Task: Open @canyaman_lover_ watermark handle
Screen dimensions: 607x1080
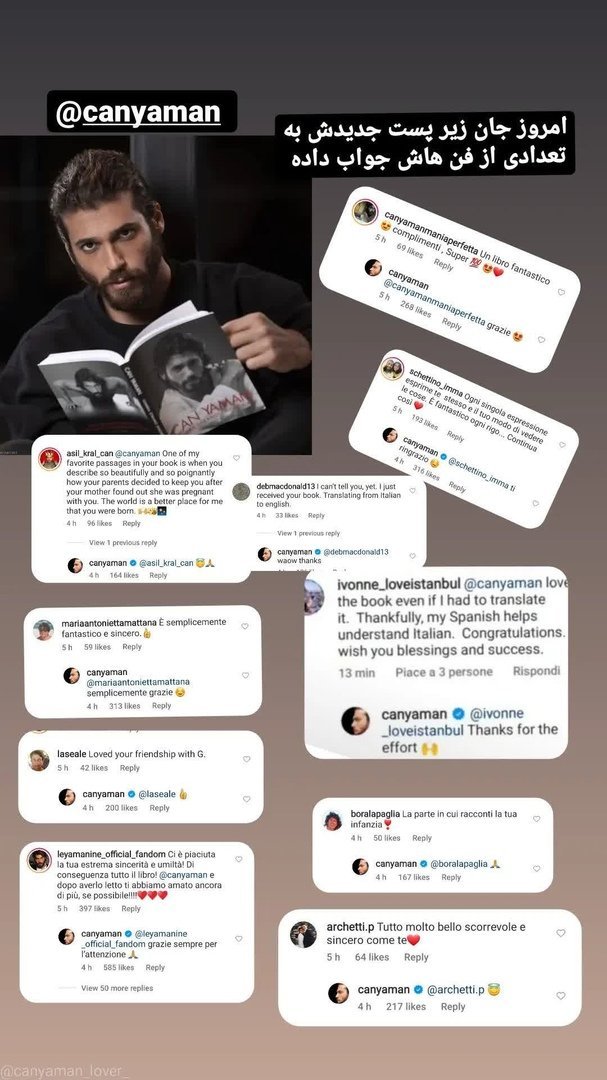Action: tap(65, 1072)
